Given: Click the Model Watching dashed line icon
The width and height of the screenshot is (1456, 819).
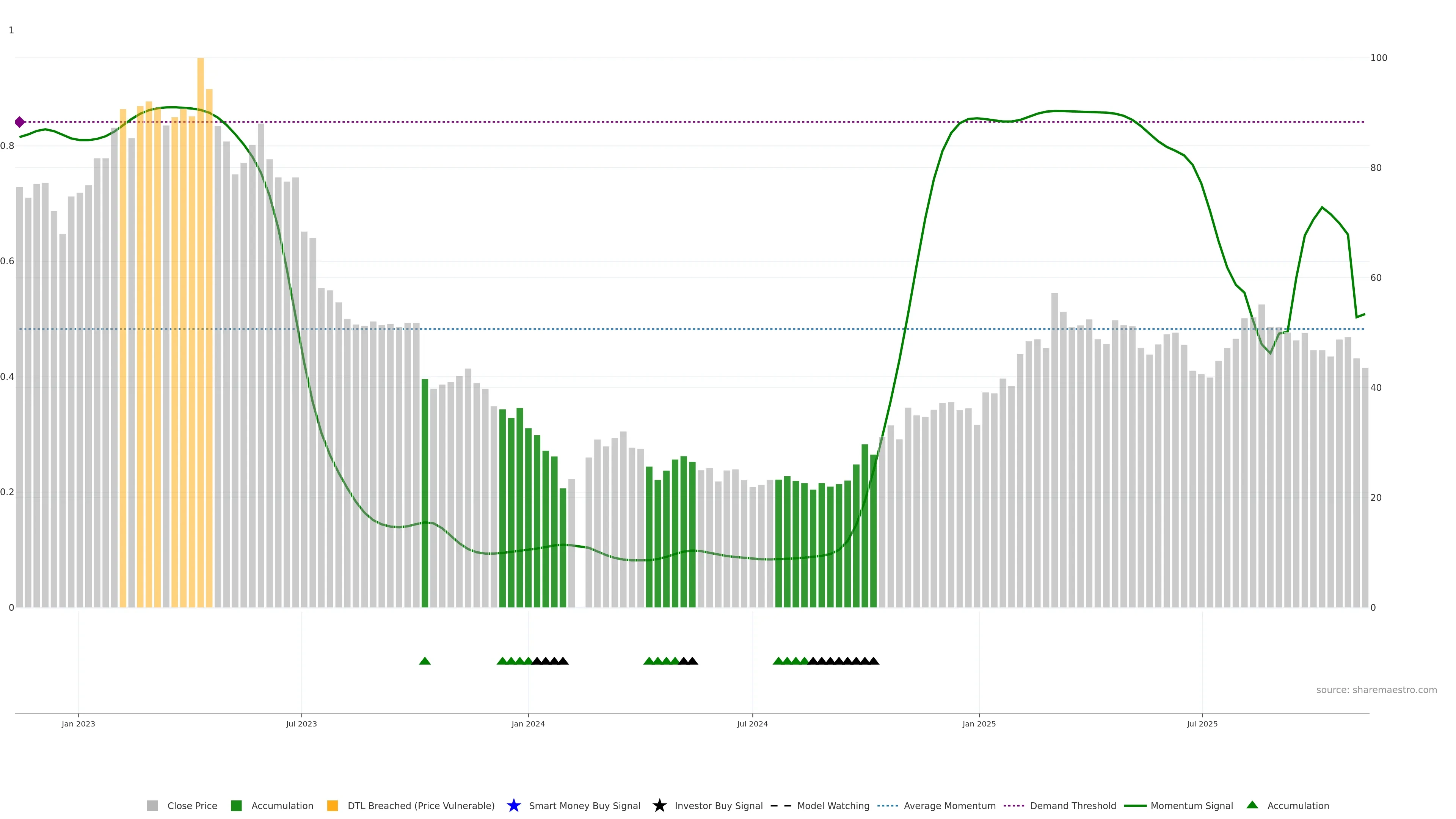Looking at the screenshot, I should [x=781, y=805].
